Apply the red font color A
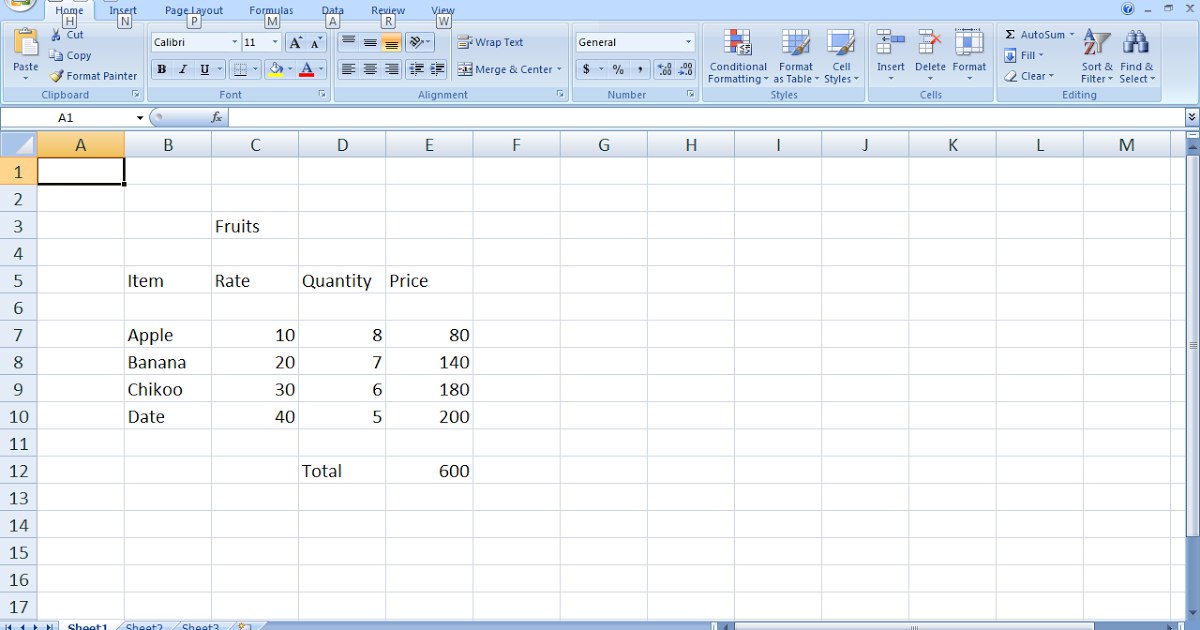Image resolution: width=1200 pixels, height=630 pixels. point(307,70)
